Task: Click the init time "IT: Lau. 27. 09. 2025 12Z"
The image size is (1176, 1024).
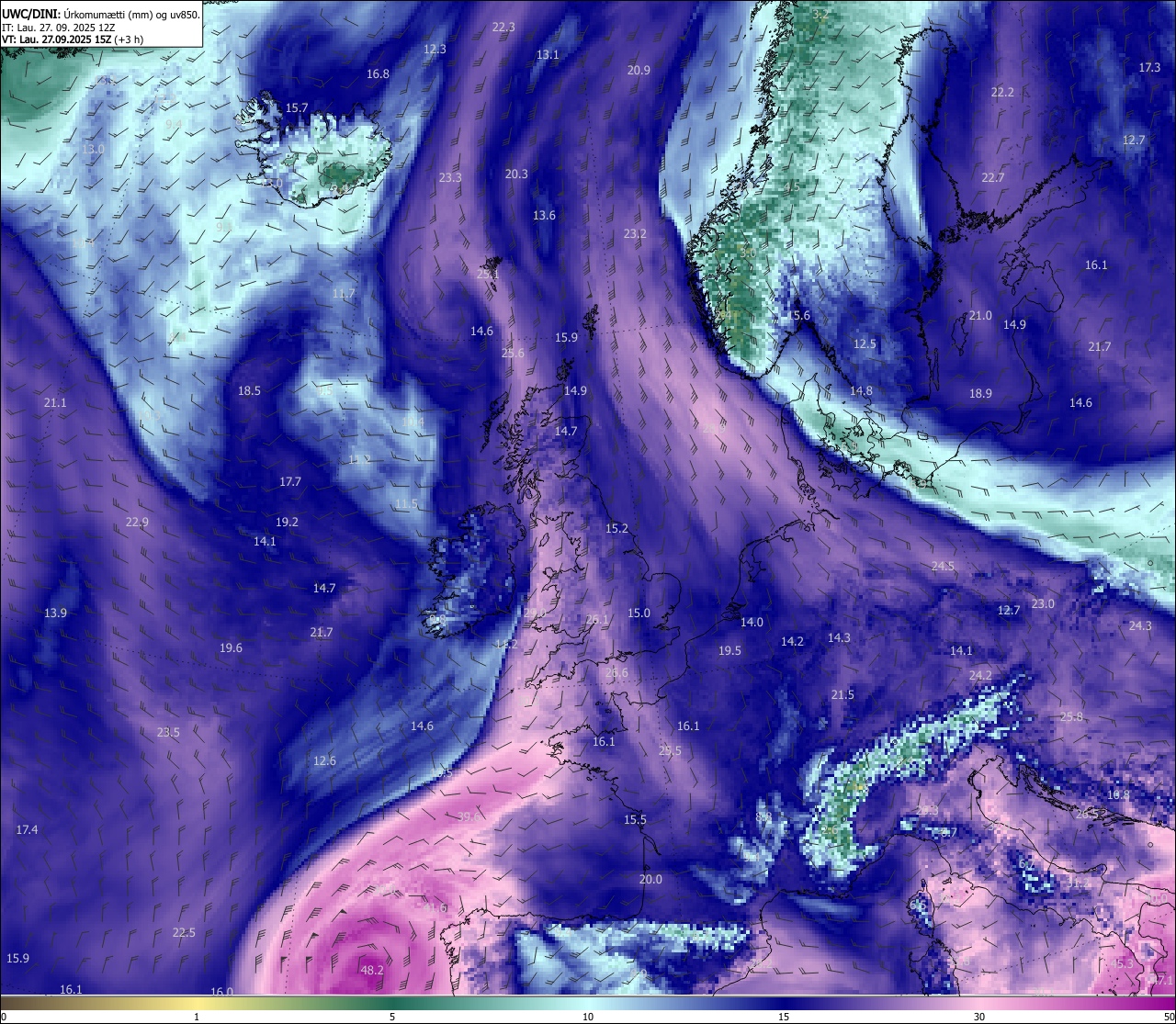Action: coord(59,28)
